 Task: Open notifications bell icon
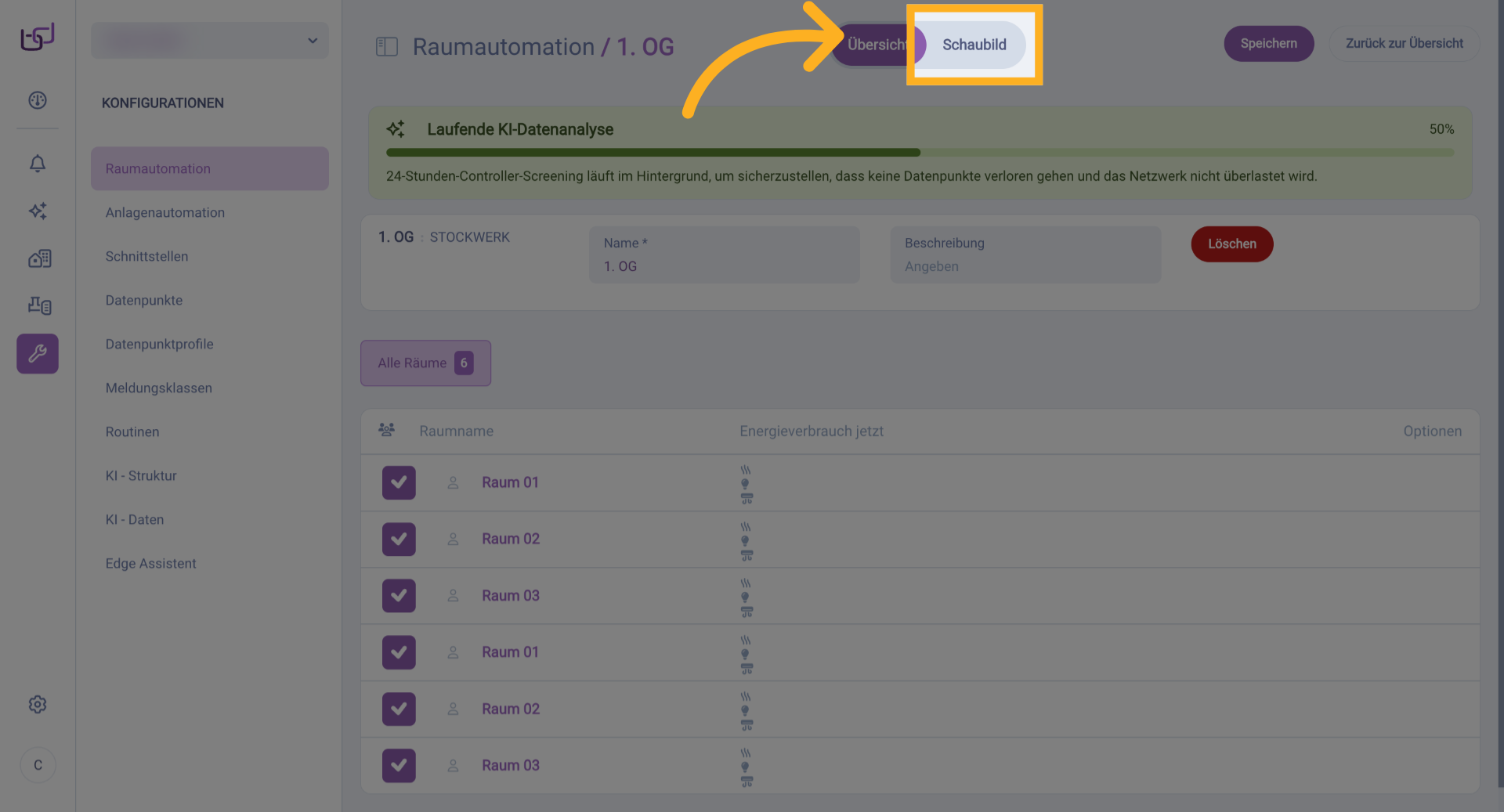click(x=38, y=164)
